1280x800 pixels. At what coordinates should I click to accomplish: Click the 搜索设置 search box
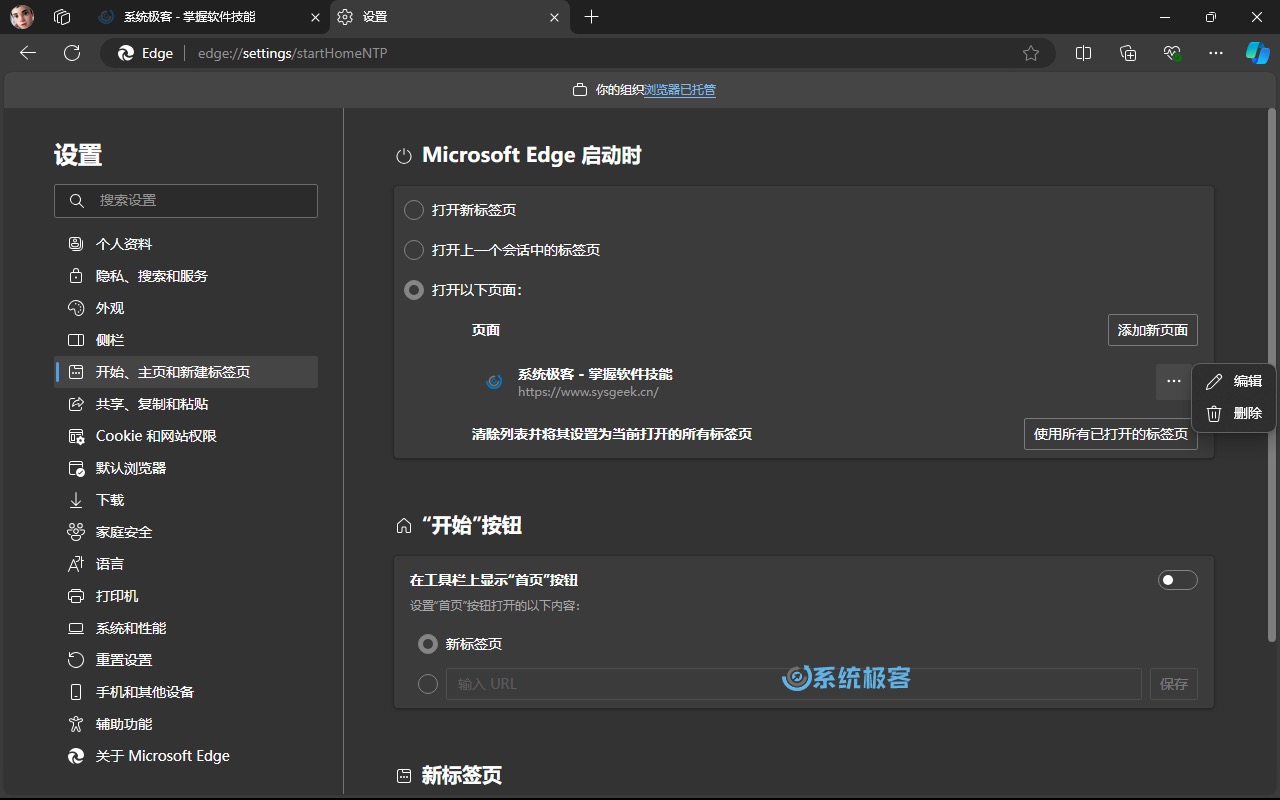pos(186,201)
